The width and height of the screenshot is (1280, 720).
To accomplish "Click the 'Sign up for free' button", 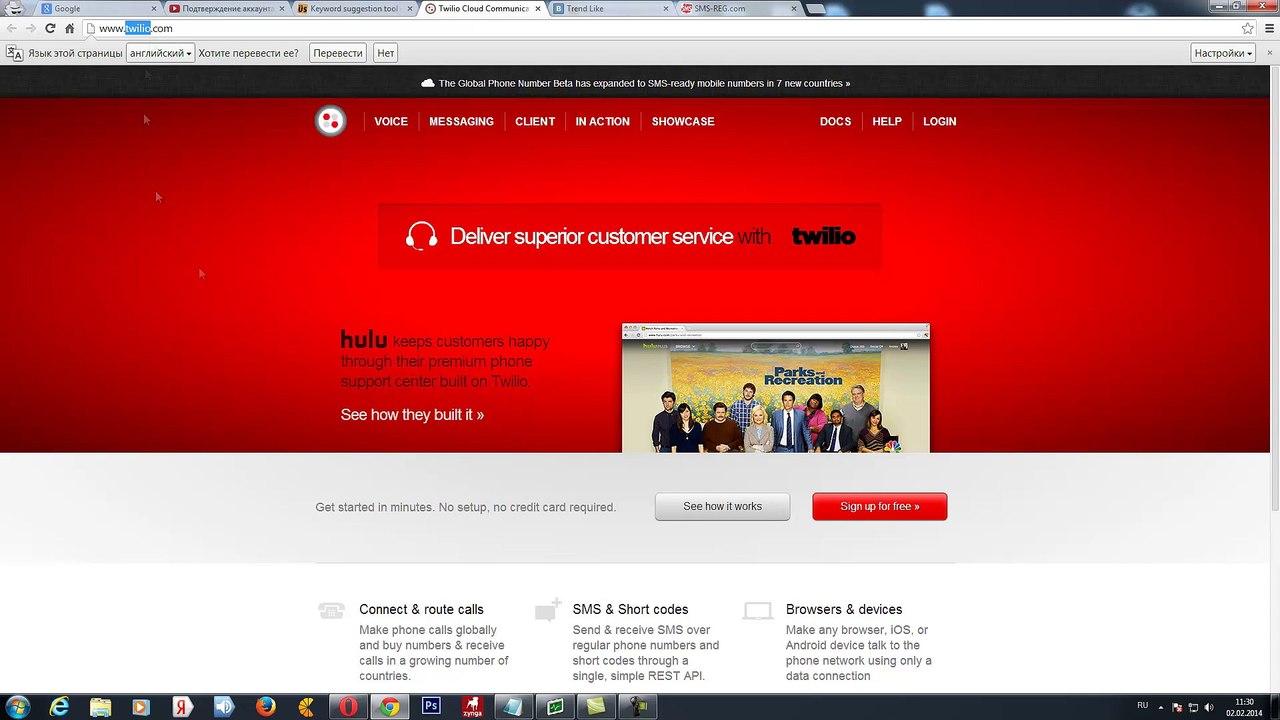I will point(880,507).
